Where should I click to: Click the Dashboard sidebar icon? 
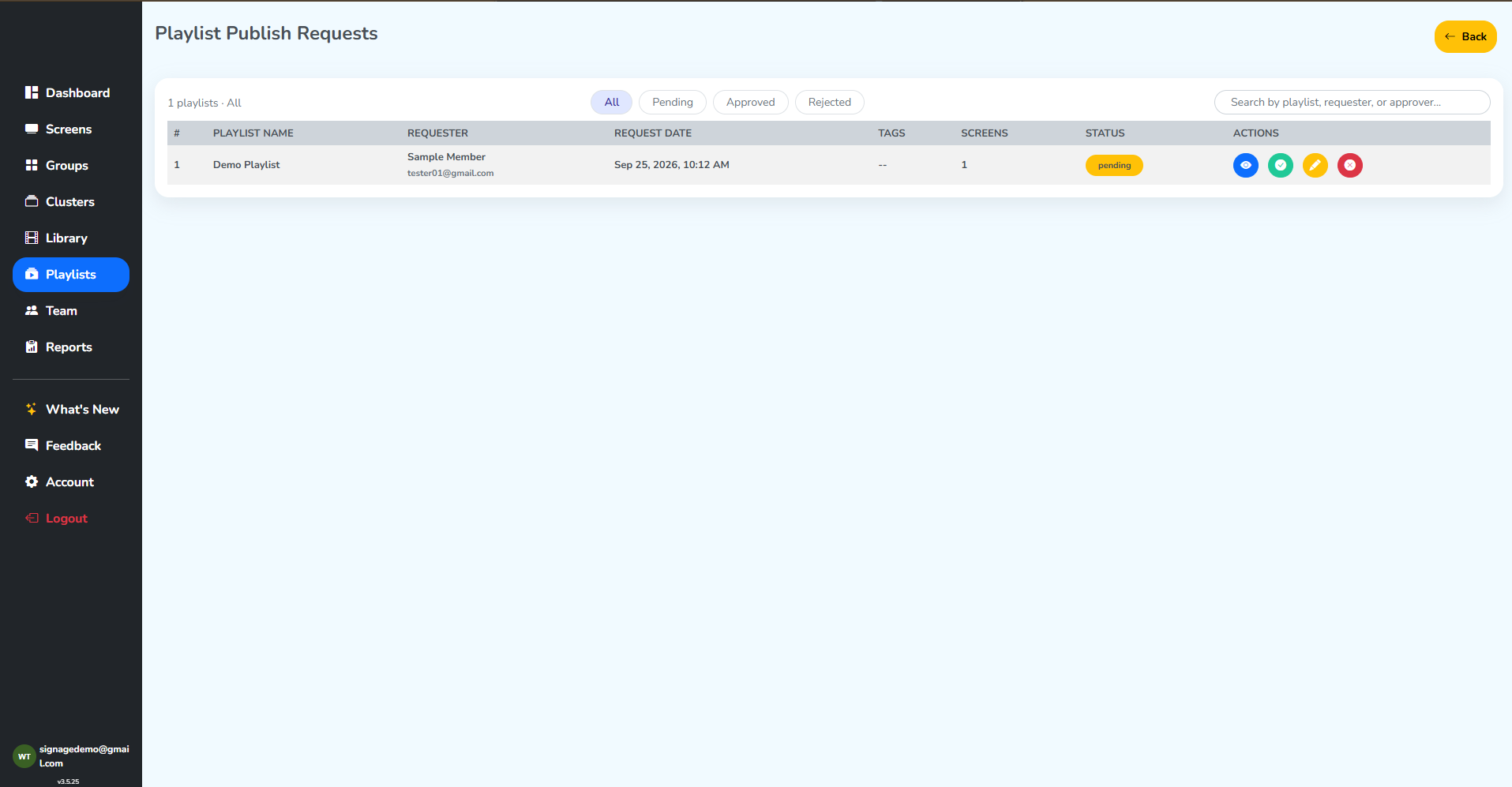(32, 92)
